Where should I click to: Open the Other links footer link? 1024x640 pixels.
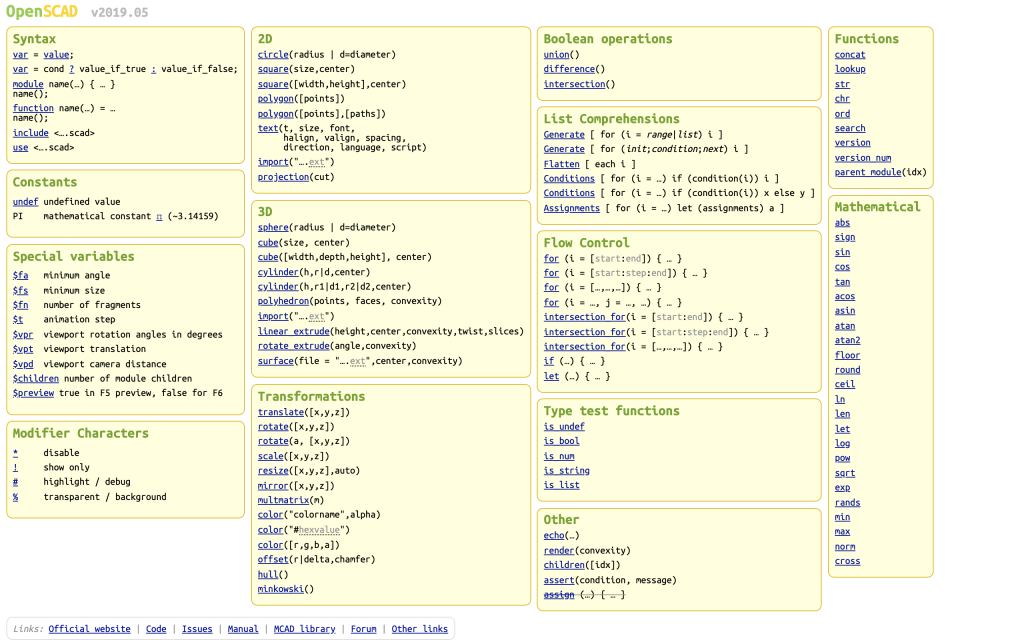point(420,629)
